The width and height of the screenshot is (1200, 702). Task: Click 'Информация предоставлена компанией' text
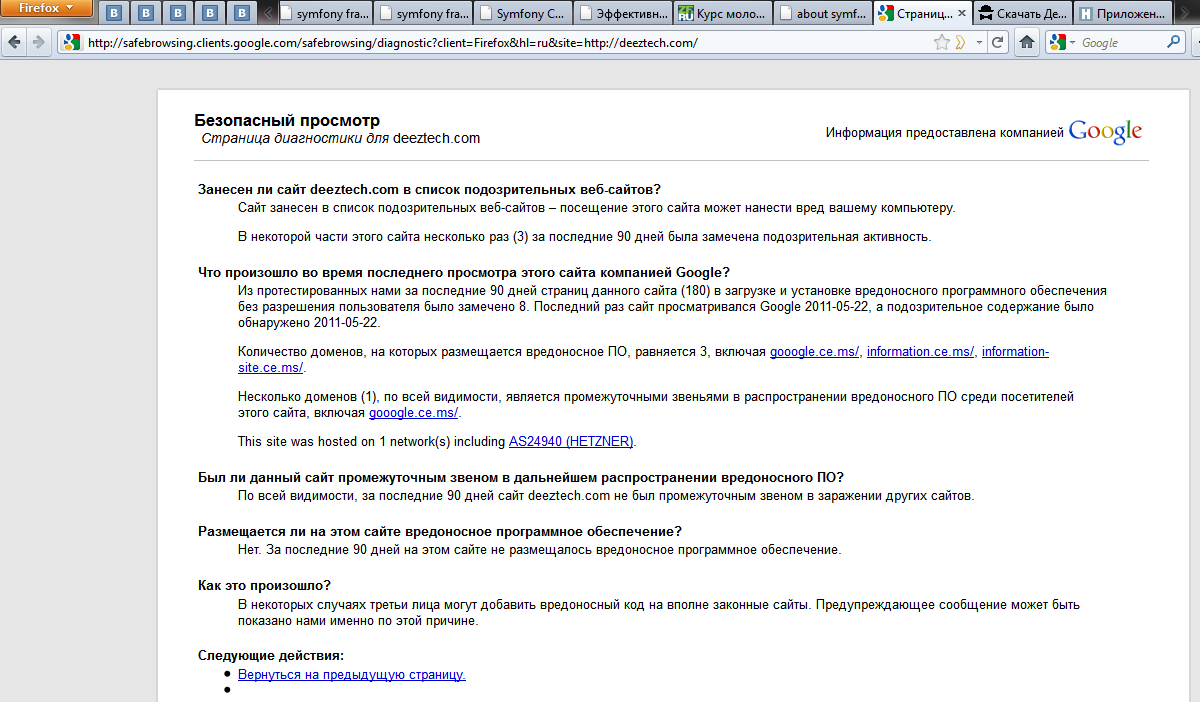pyautogui.click(x=944, y=132)
